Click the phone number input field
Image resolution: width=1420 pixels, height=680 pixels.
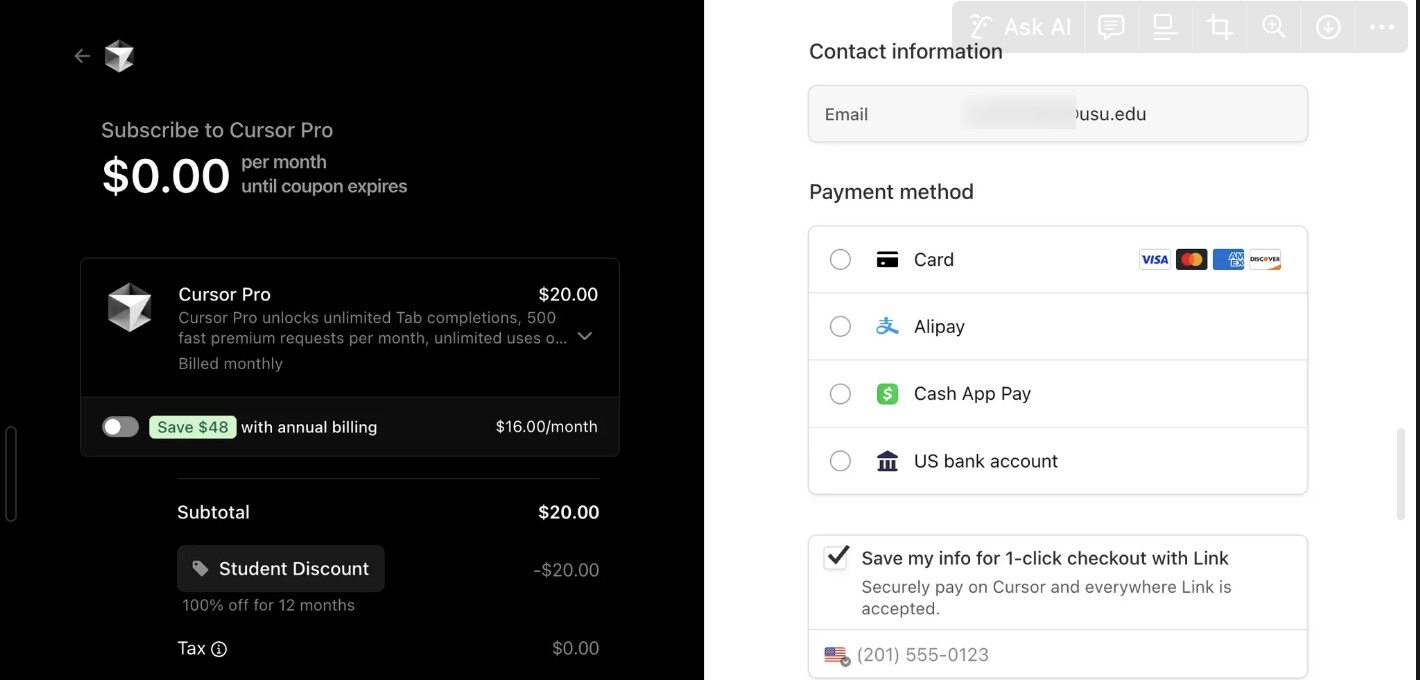[1070, 656]
